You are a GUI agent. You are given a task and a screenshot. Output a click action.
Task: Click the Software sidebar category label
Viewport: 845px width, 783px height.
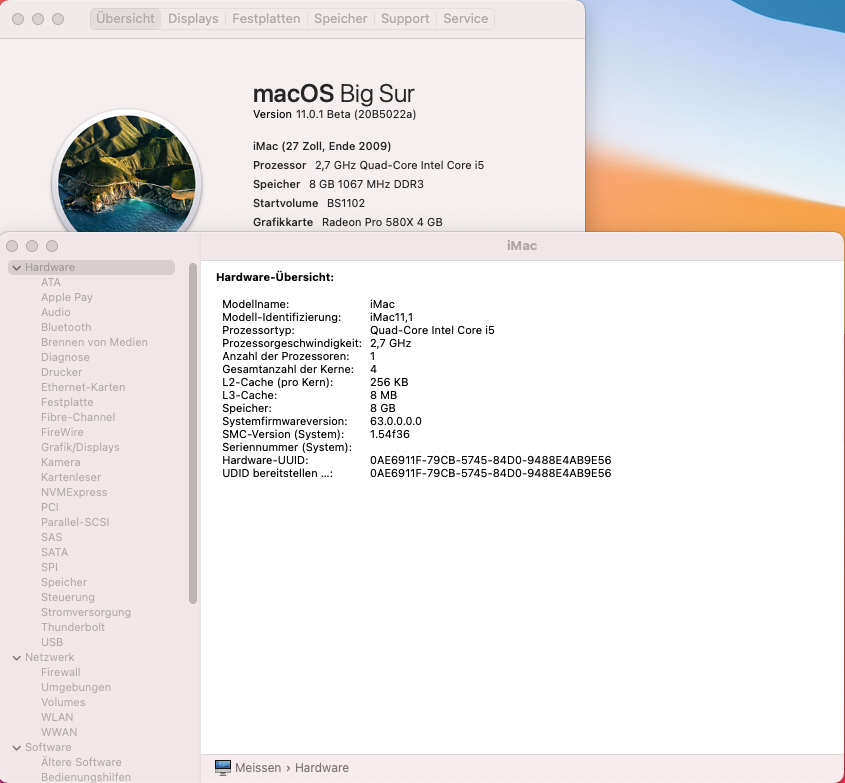(x=48, y=748)
